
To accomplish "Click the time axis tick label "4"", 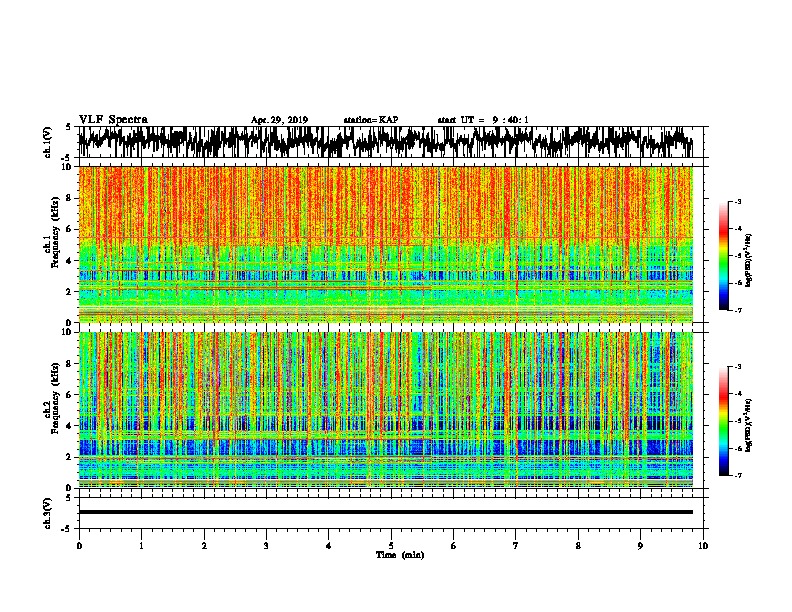I will pos(329,546).
